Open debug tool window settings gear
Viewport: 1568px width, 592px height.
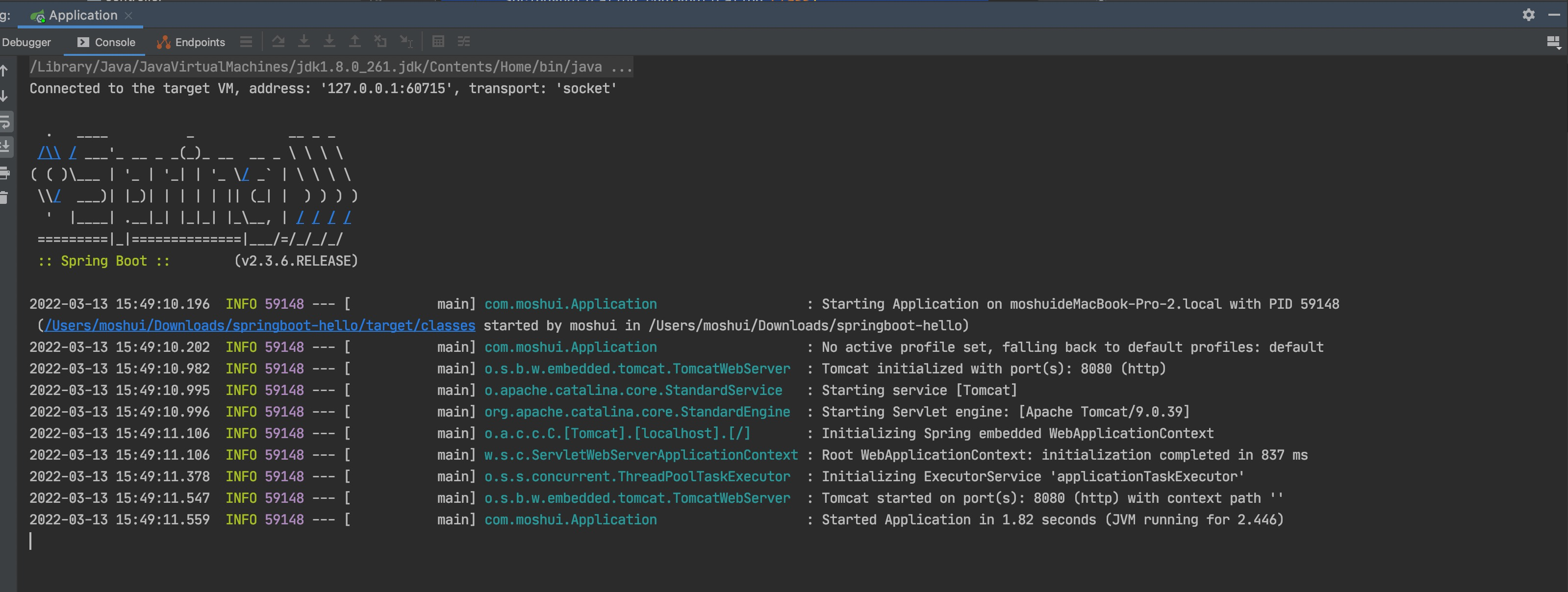click(1528, 15)
